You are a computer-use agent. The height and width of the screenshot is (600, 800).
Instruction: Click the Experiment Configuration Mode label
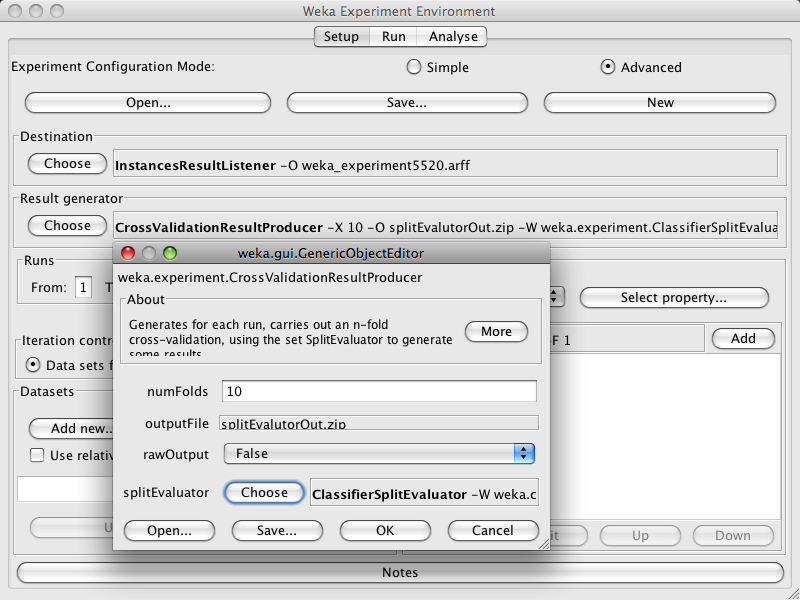(113, 67)
